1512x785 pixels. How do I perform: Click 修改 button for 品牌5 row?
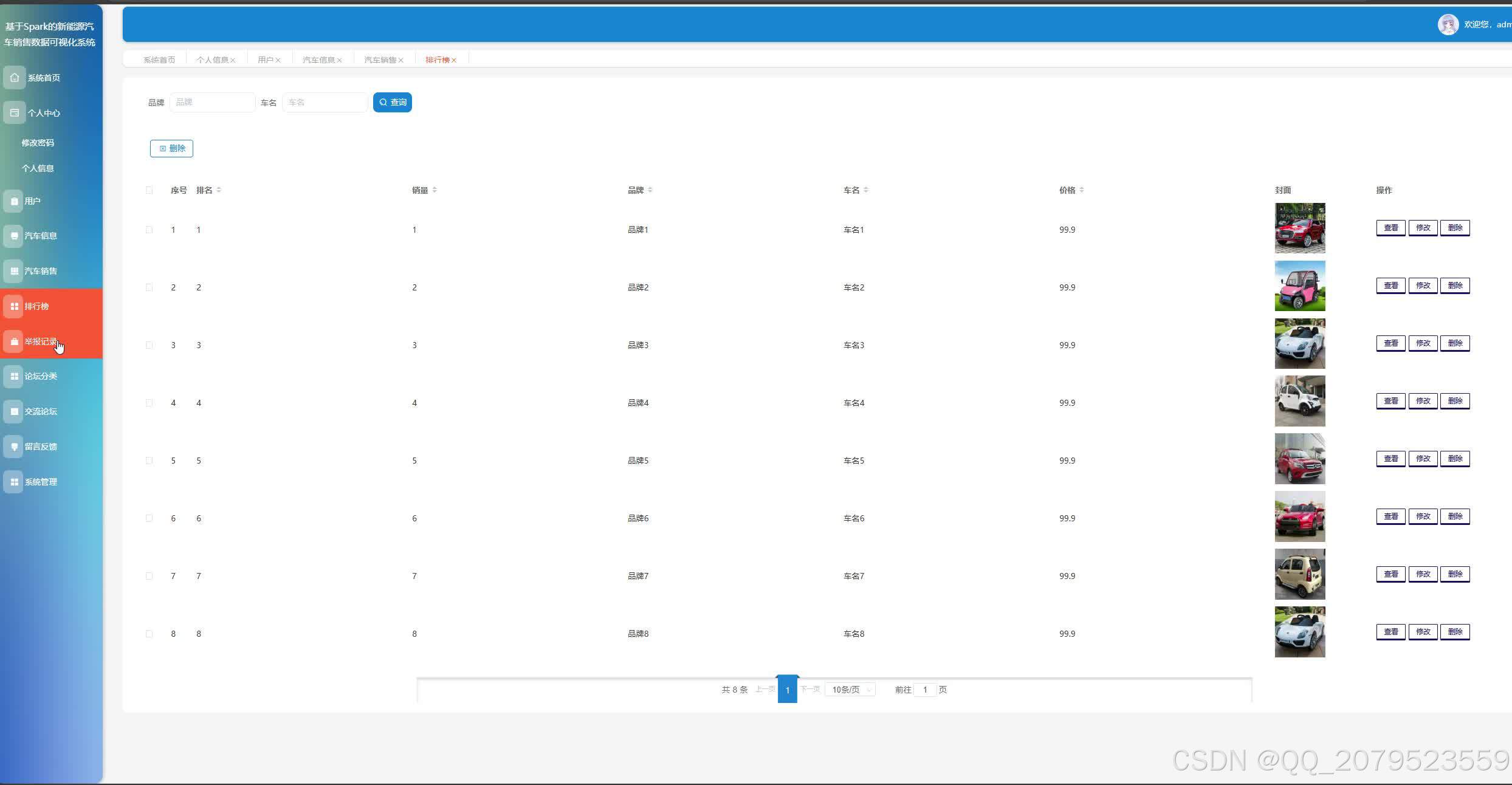pos(1423,459)
